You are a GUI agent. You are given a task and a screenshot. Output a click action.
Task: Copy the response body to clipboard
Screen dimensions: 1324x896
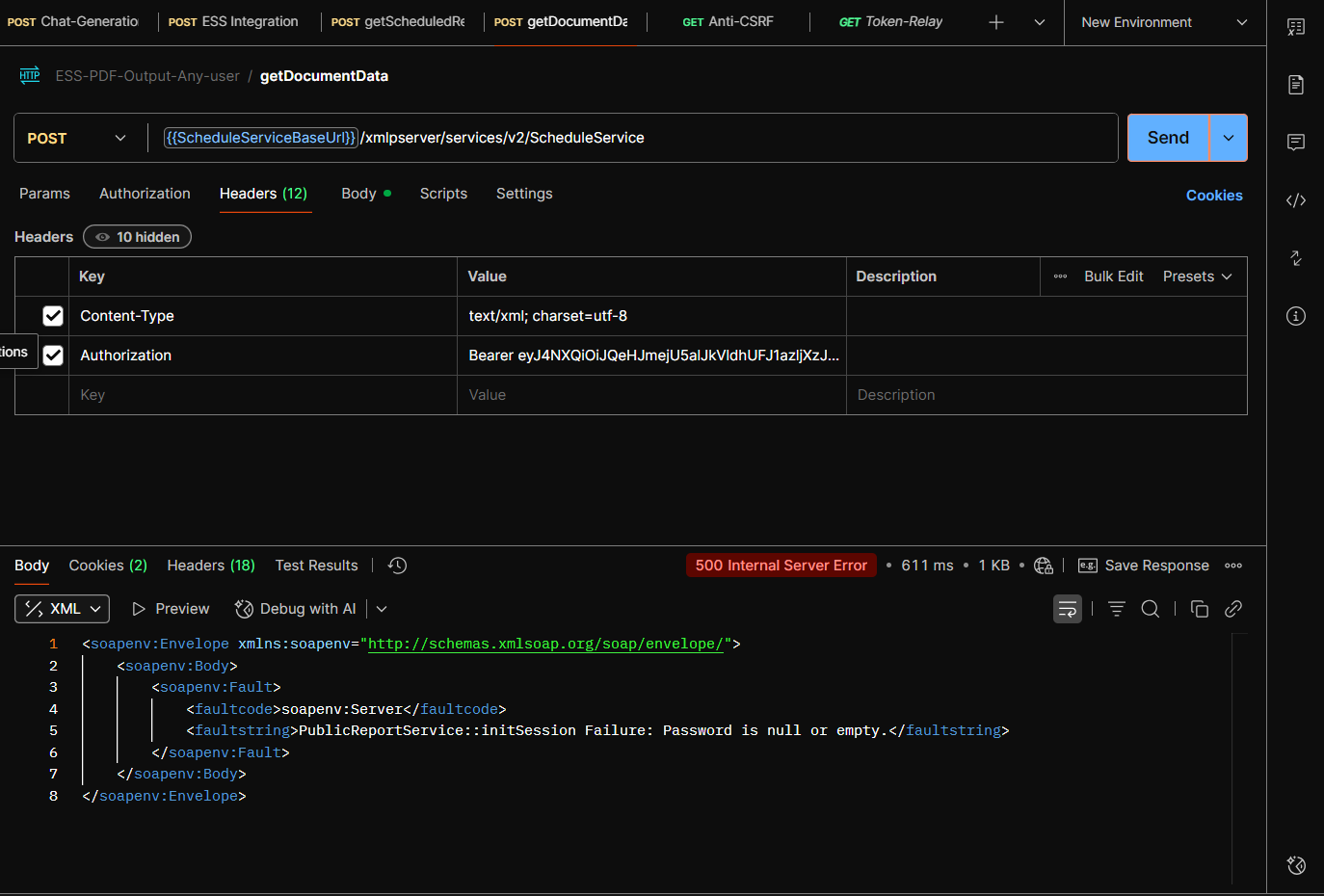[x=1200, y=609]
